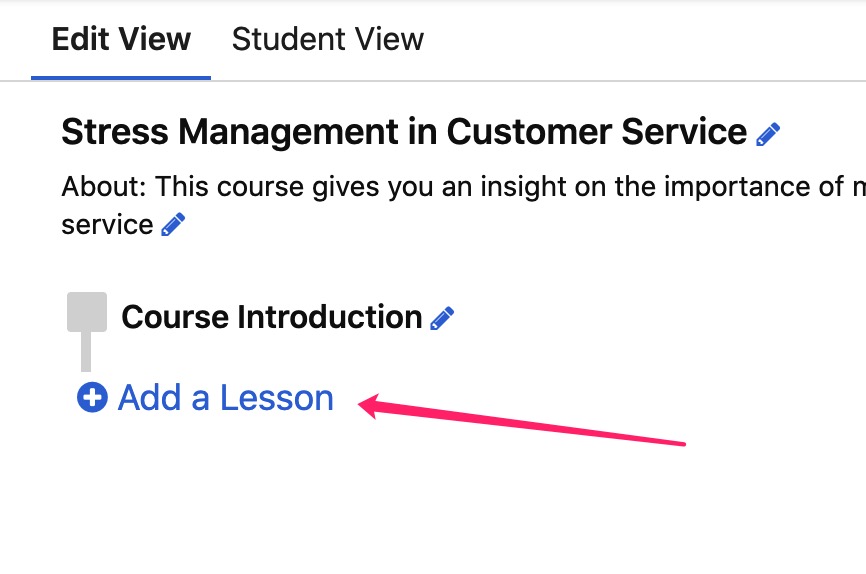Click the pink arrow's arrowhead
This screenshot has height=574, width=866.
(369, 406)
